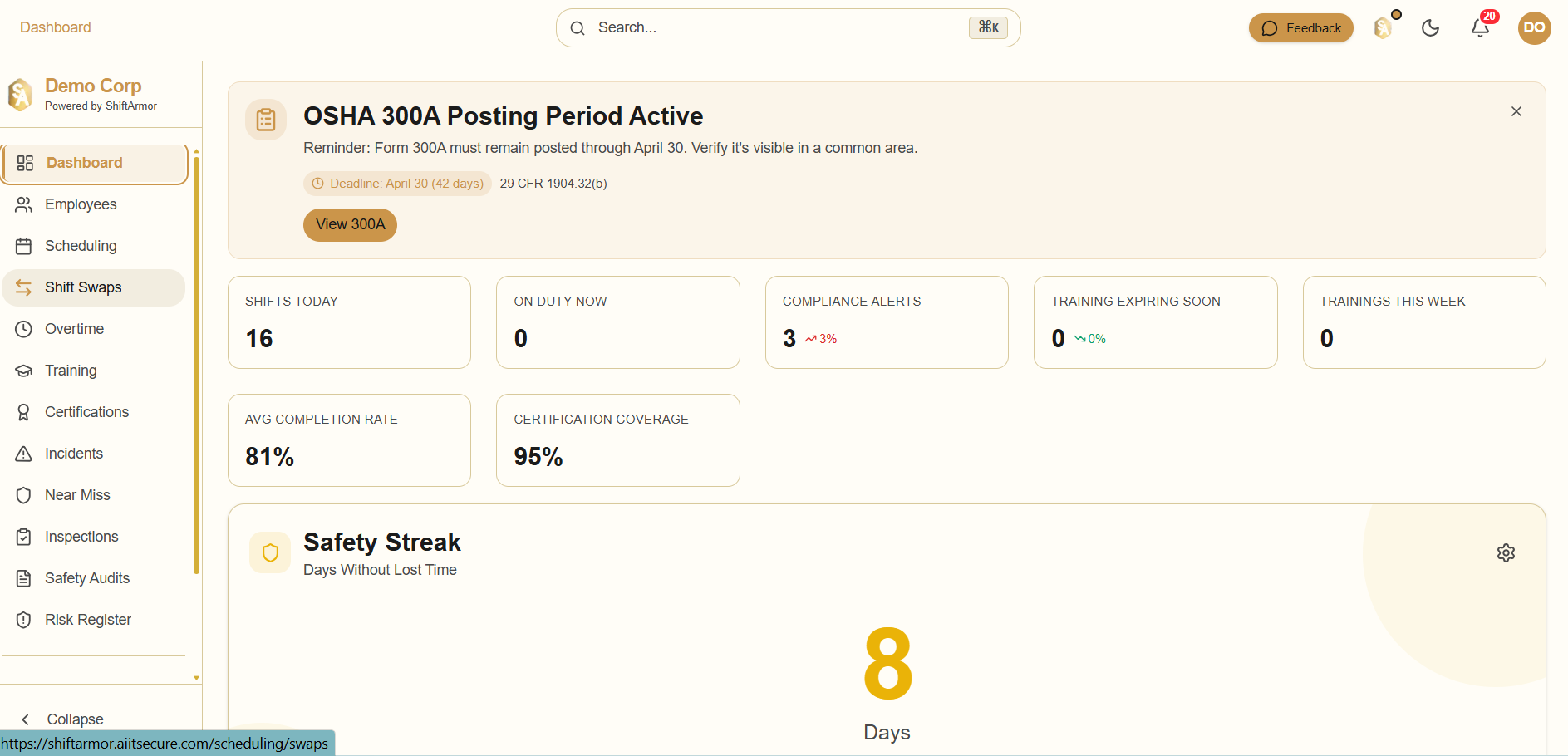Open the Compliance Alerts card
This screenshot has width=1568, height=756.
click(x=886, y=322)
